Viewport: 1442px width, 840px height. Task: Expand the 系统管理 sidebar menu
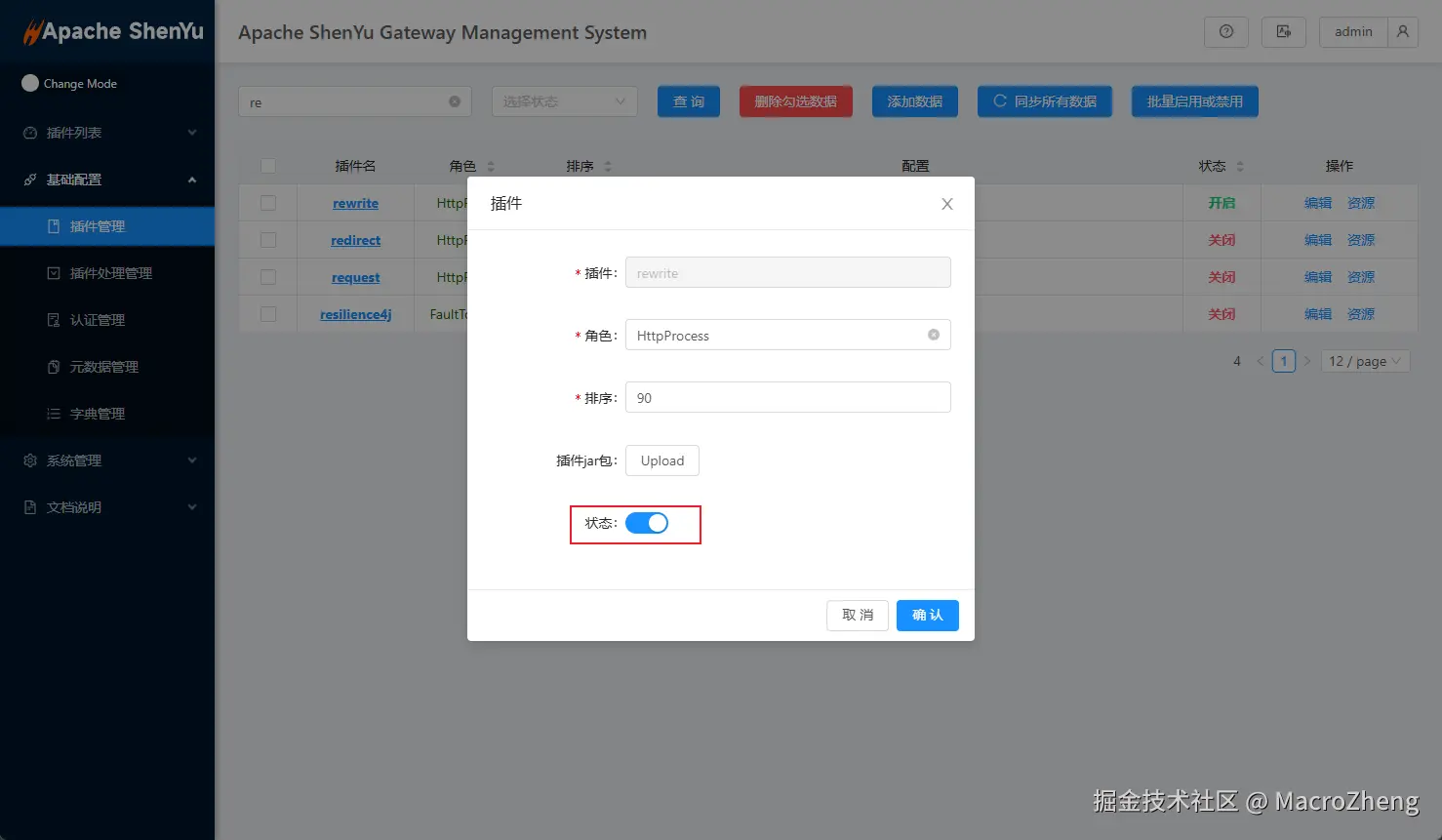[x=107, y=460]
